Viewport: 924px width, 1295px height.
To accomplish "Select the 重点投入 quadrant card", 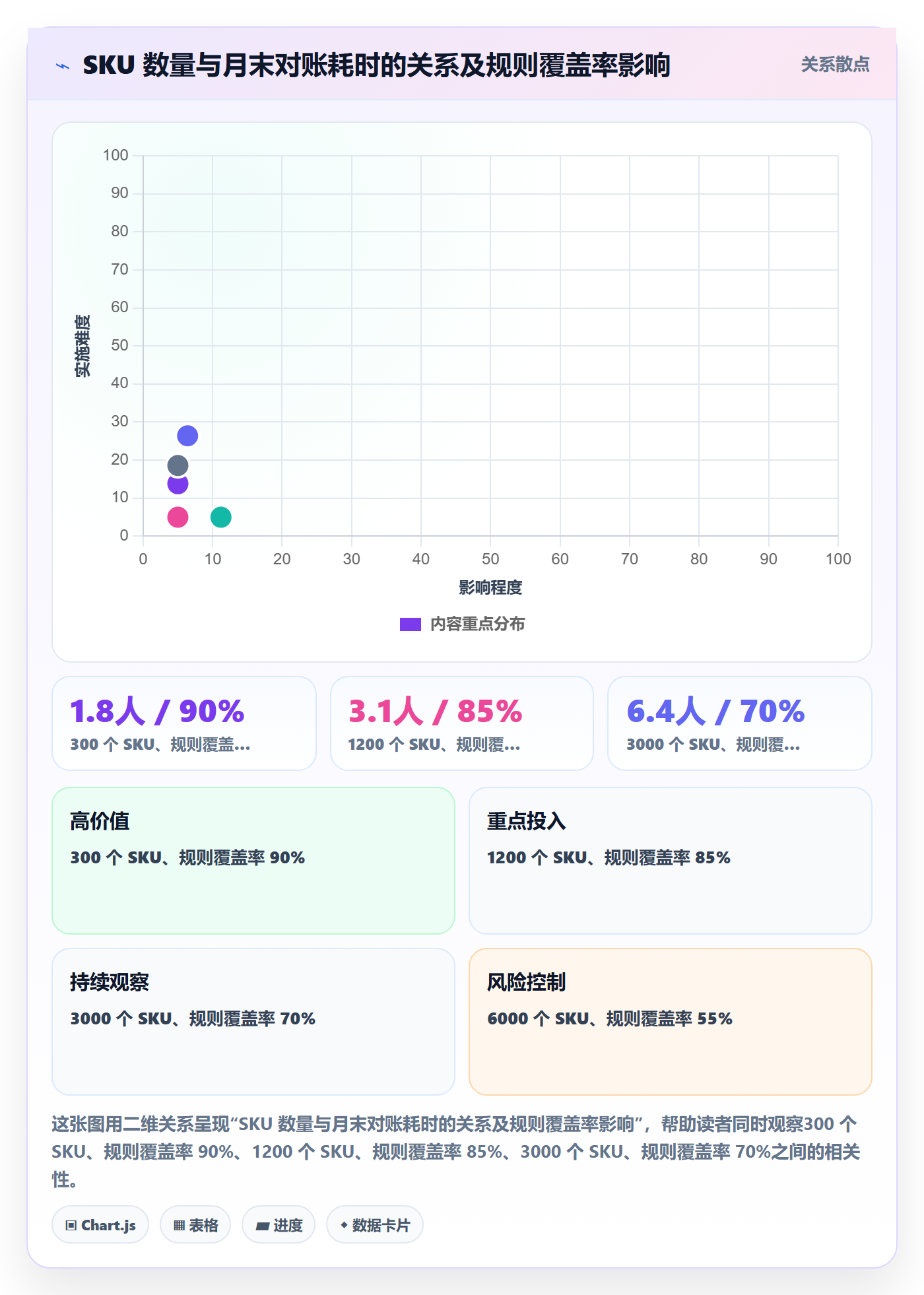I will [x=671, y=861].
